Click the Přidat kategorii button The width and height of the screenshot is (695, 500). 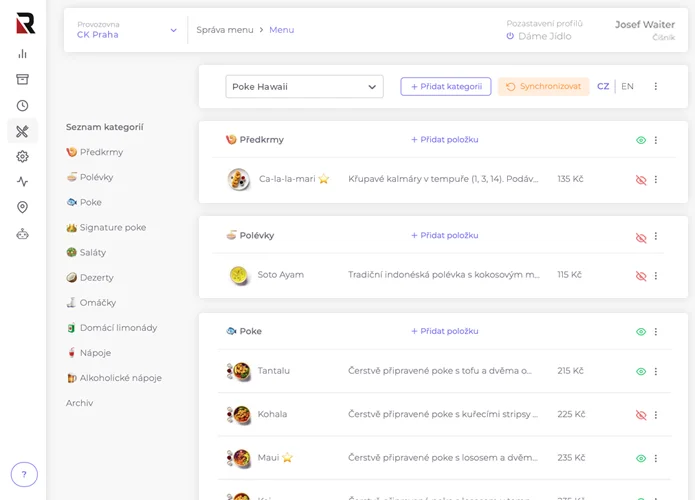[x=445, y=87]
